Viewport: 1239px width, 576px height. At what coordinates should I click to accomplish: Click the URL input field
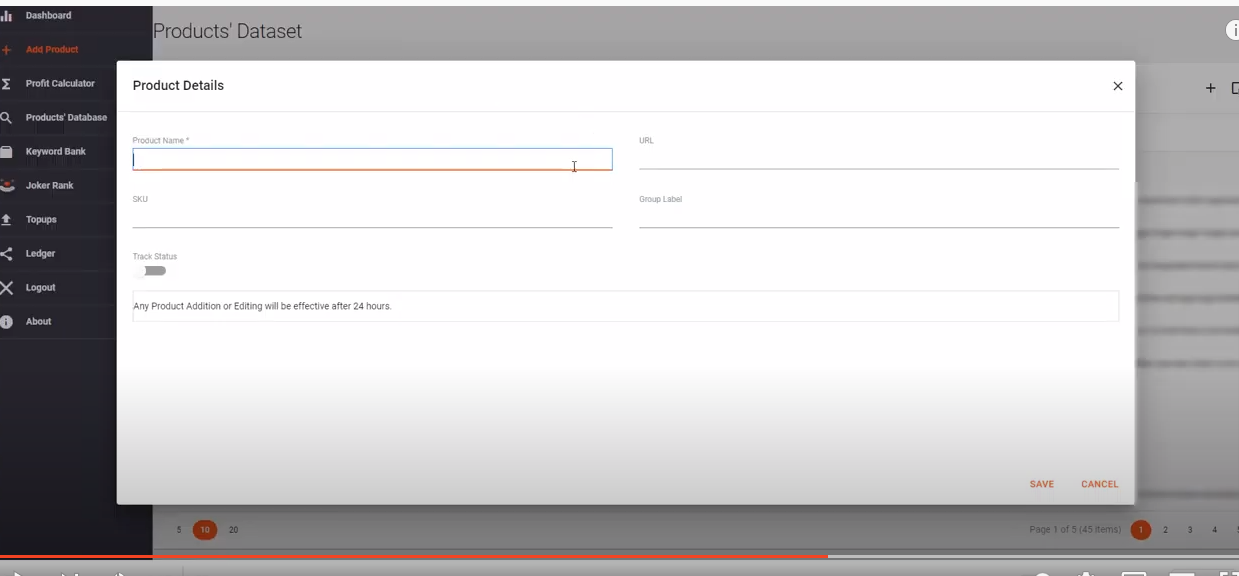(879, 158)
